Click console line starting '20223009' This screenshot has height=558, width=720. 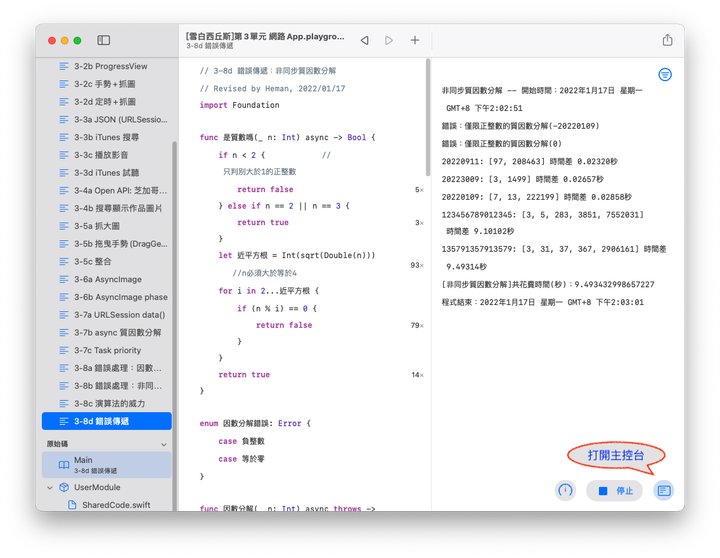point(522,179)
